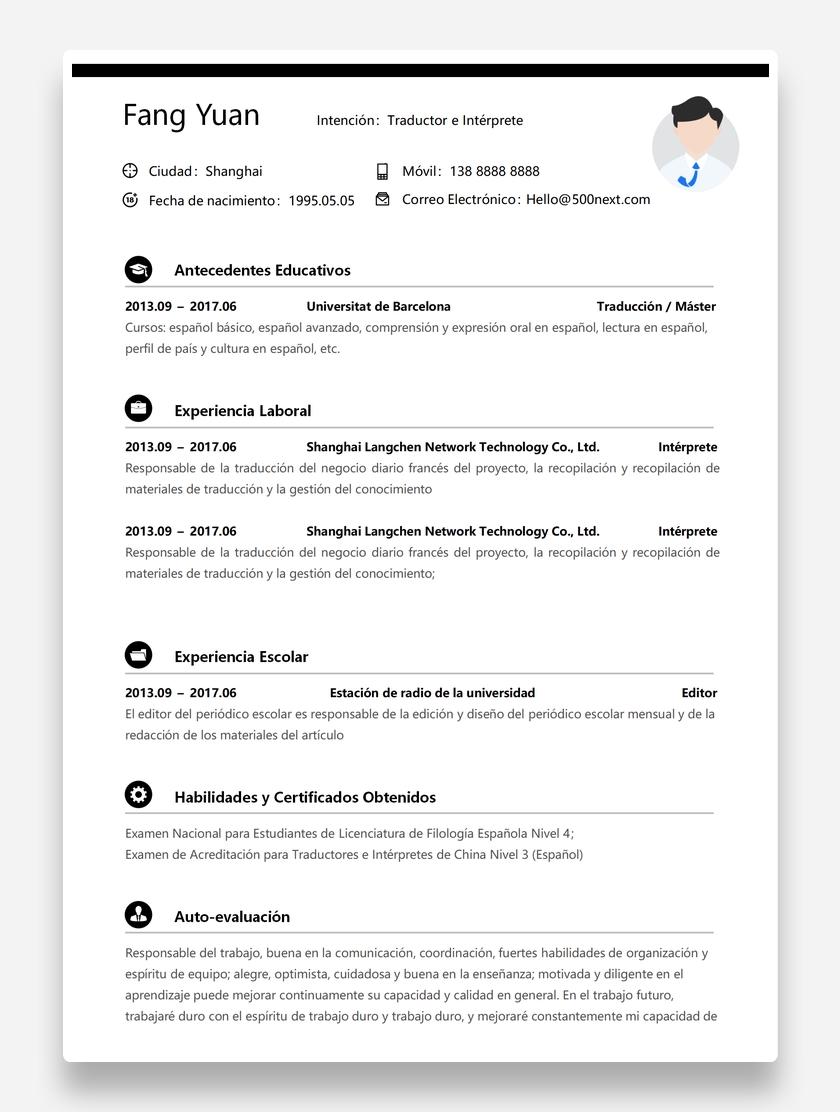Click the Experiencia Laboral section heading
This screenshot has width=840, height=1112.
242,410
